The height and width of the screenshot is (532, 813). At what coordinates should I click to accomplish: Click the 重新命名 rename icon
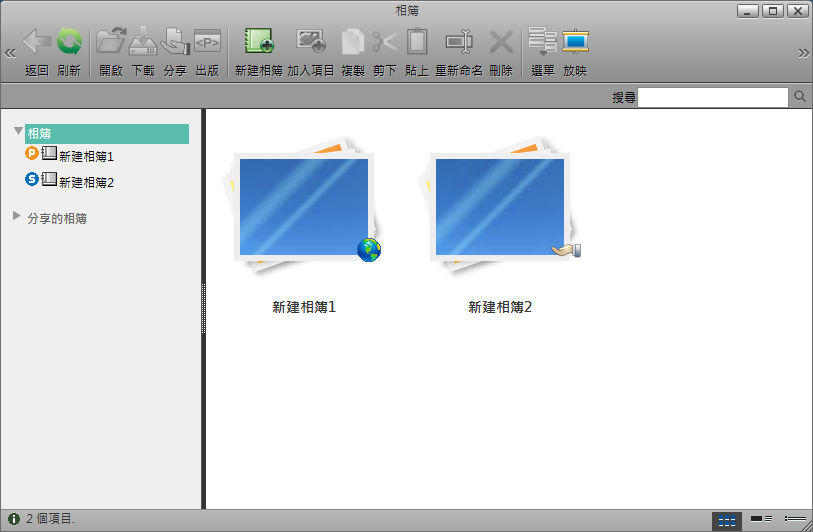pos(459,42)
